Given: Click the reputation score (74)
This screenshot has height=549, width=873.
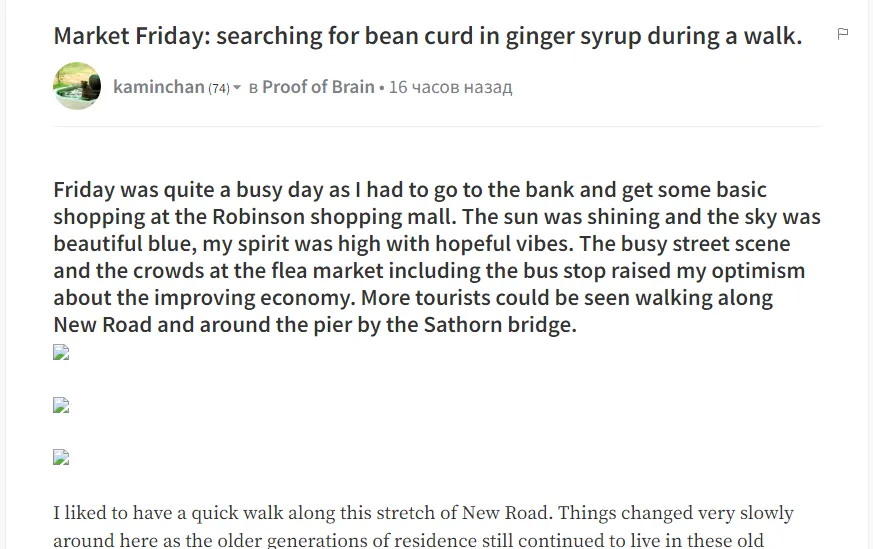Looking at the screenshot, I should point(219,88).
